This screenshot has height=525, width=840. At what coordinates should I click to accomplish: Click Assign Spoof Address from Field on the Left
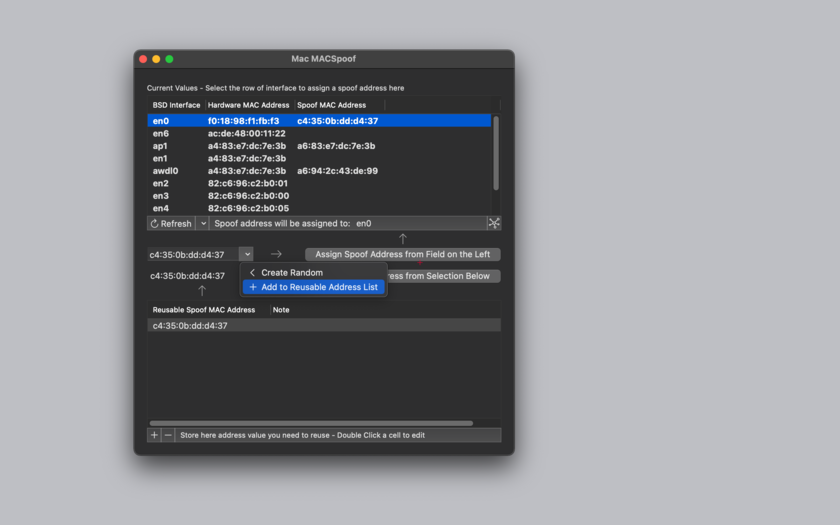[x=402, y=254]
